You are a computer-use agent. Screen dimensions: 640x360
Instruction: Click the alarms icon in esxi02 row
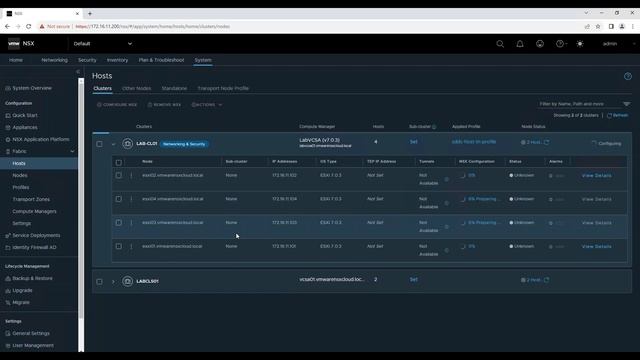tap(551, 176)
